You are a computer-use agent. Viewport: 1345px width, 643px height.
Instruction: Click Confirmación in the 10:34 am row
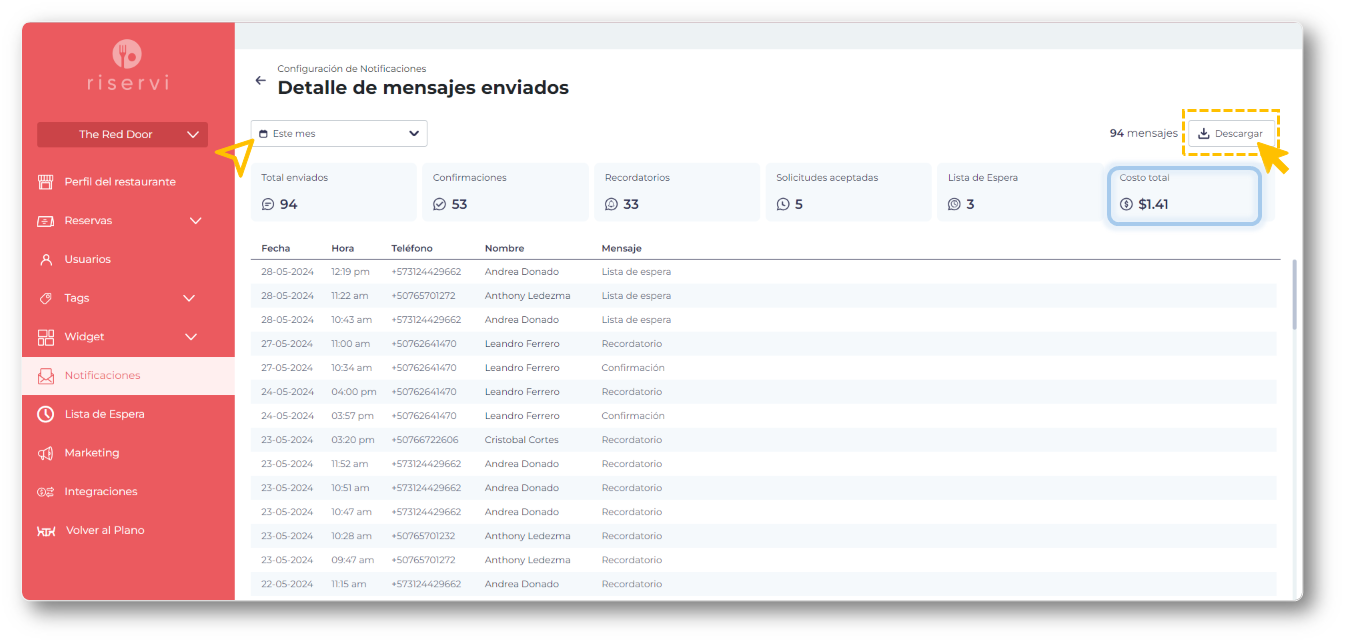point(633,368)
